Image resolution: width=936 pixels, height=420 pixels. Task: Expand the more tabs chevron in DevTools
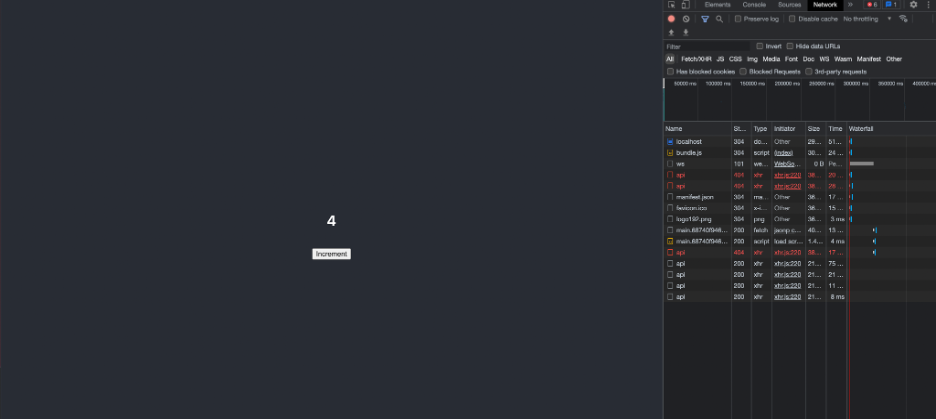[851, 5]
